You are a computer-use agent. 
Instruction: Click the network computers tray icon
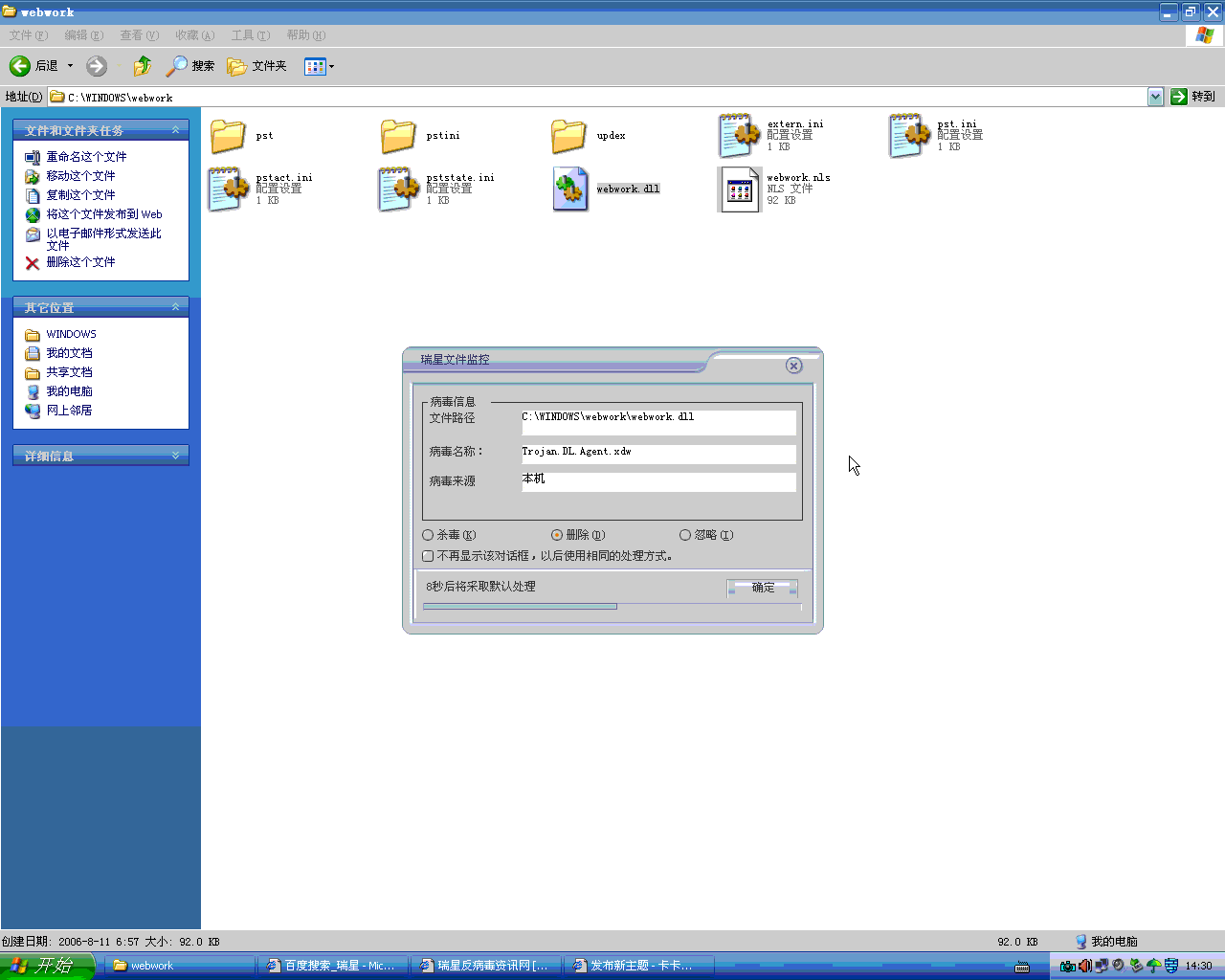[1102, 966]
